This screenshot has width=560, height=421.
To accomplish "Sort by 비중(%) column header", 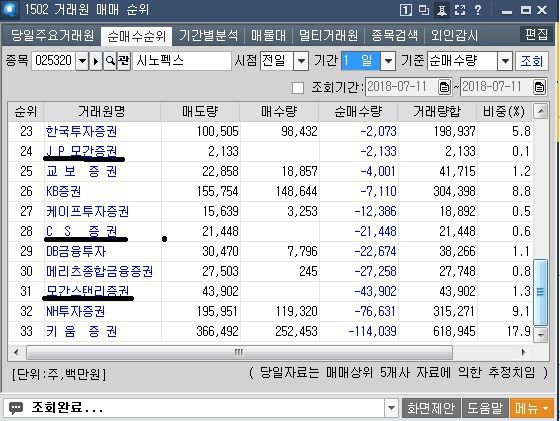I will (504, 112).
